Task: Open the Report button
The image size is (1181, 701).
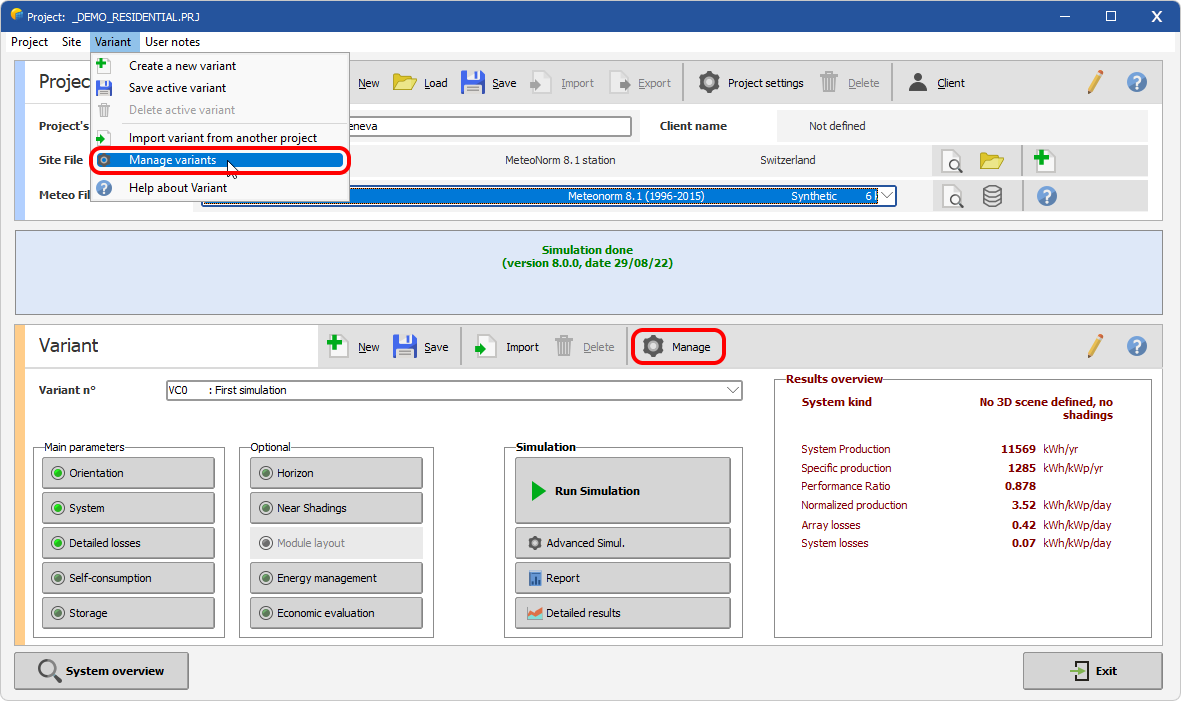Action: (623, 578)
